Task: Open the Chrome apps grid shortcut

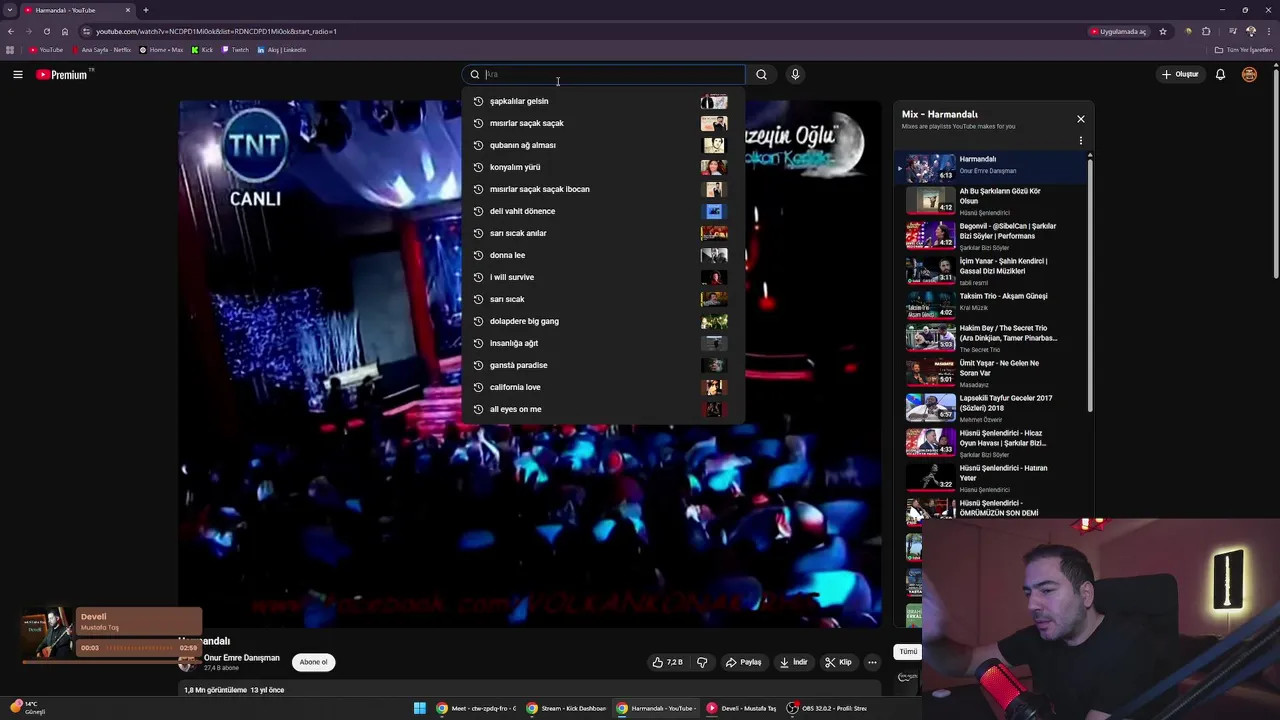Action: [10, 50]
